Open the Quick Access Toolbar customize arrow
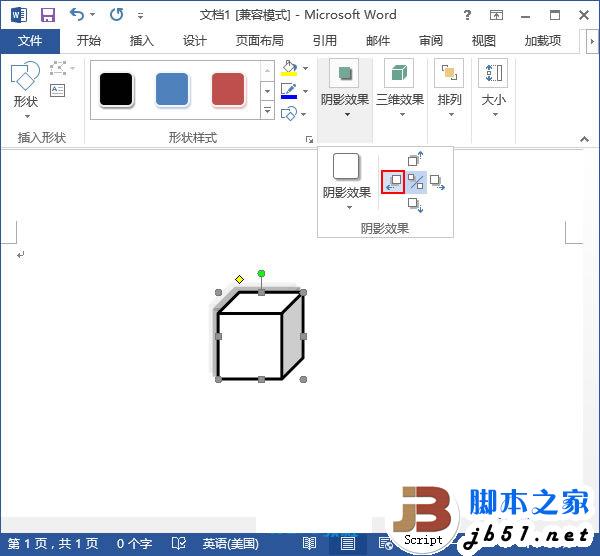 pos(140,16)
